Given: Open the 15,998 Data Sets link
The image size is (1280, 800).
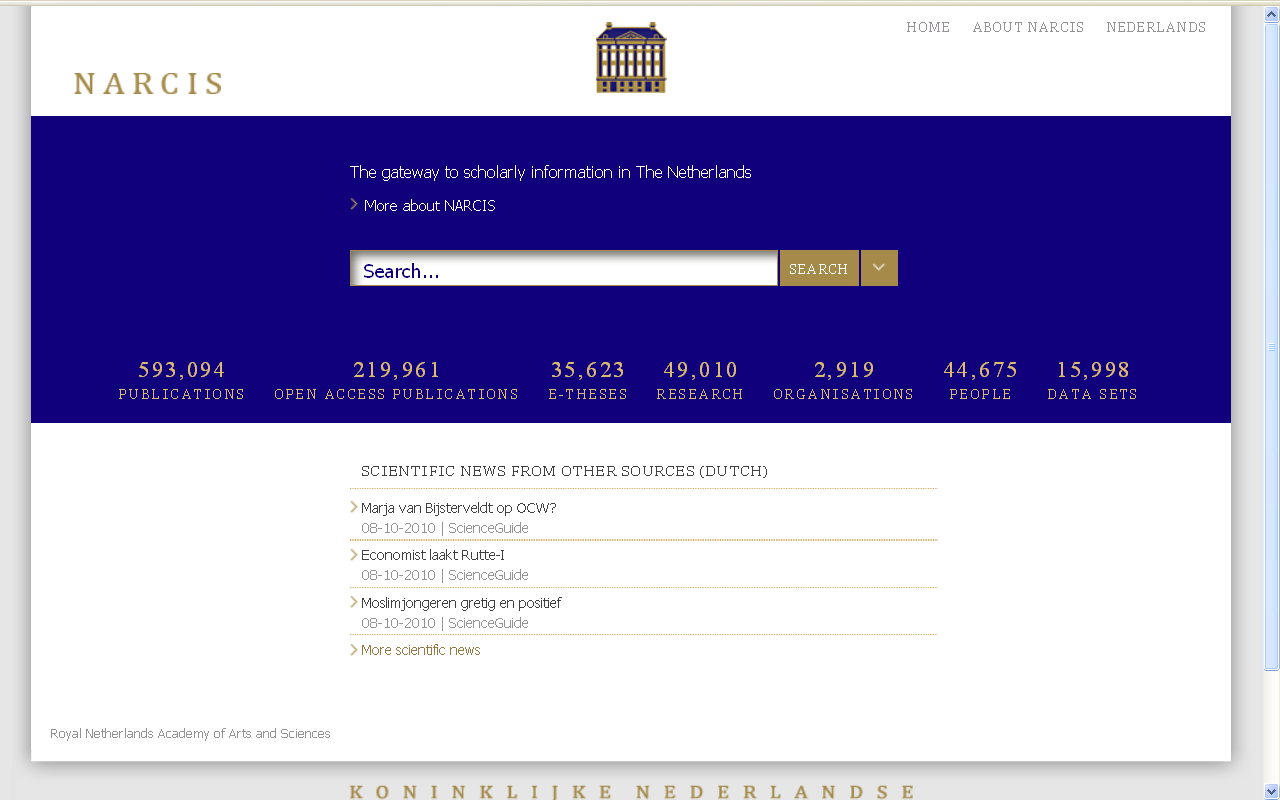Looking at the screenshot, I should [1093, 381].
